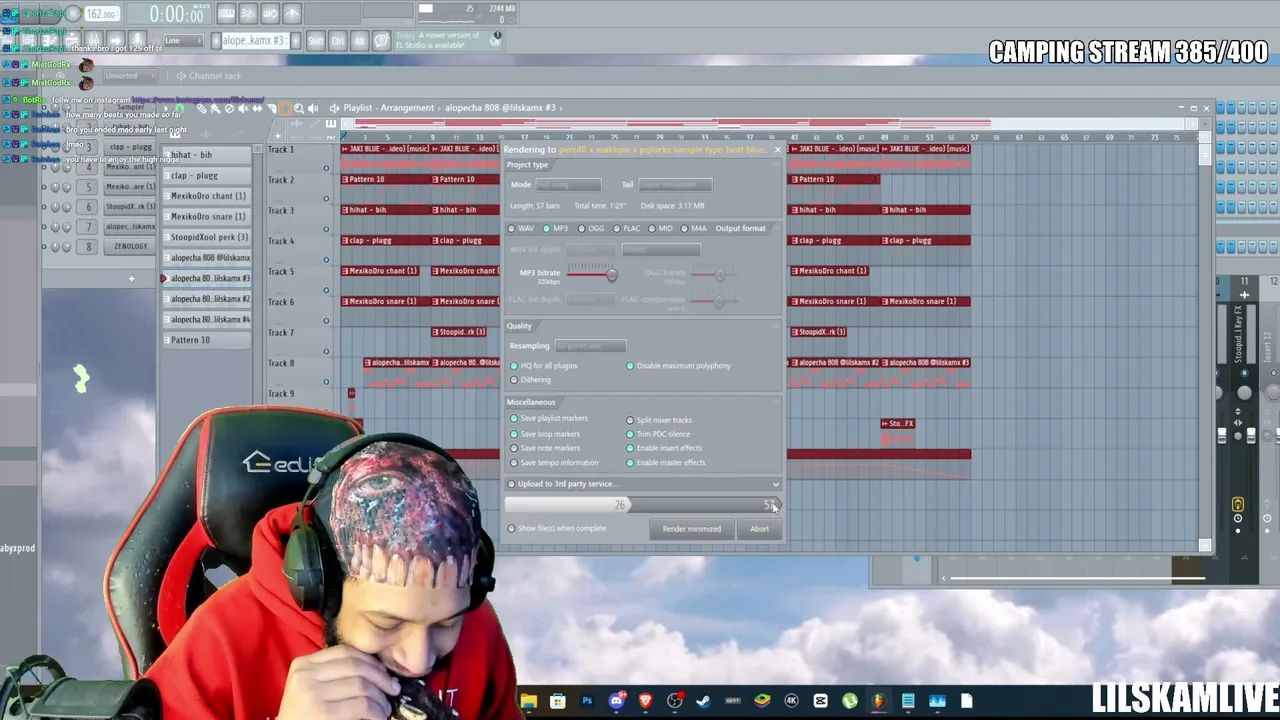Enable Dithering option

(531, 380)
